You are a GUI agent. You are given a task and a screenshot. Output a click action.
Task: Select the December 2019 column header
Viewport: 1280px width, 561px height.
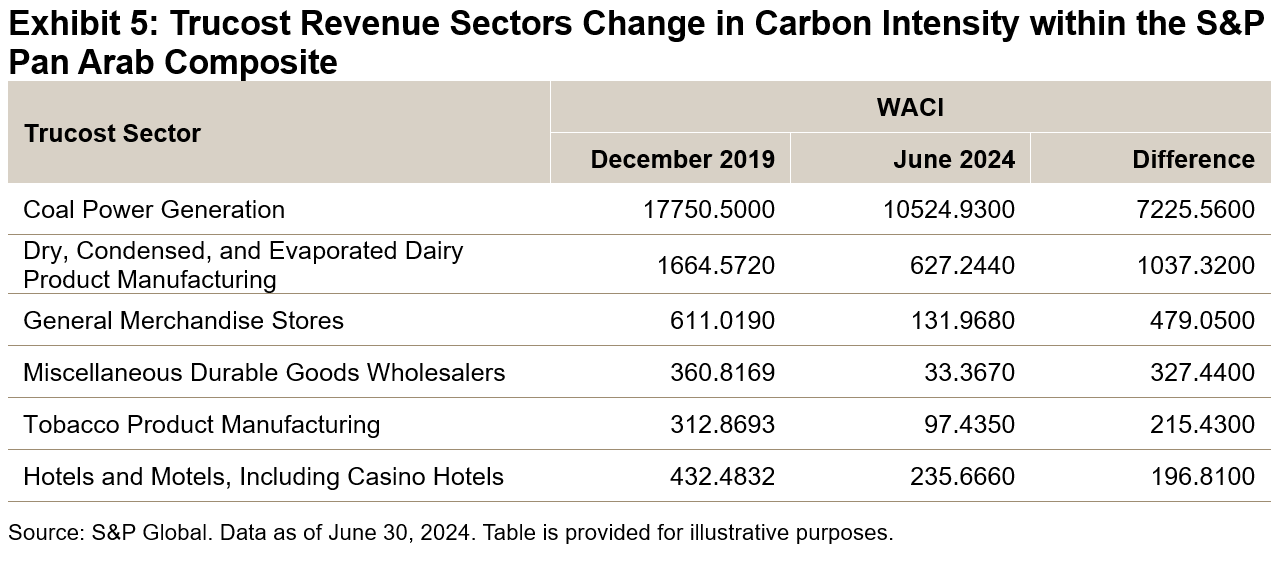tap(682, 159)
